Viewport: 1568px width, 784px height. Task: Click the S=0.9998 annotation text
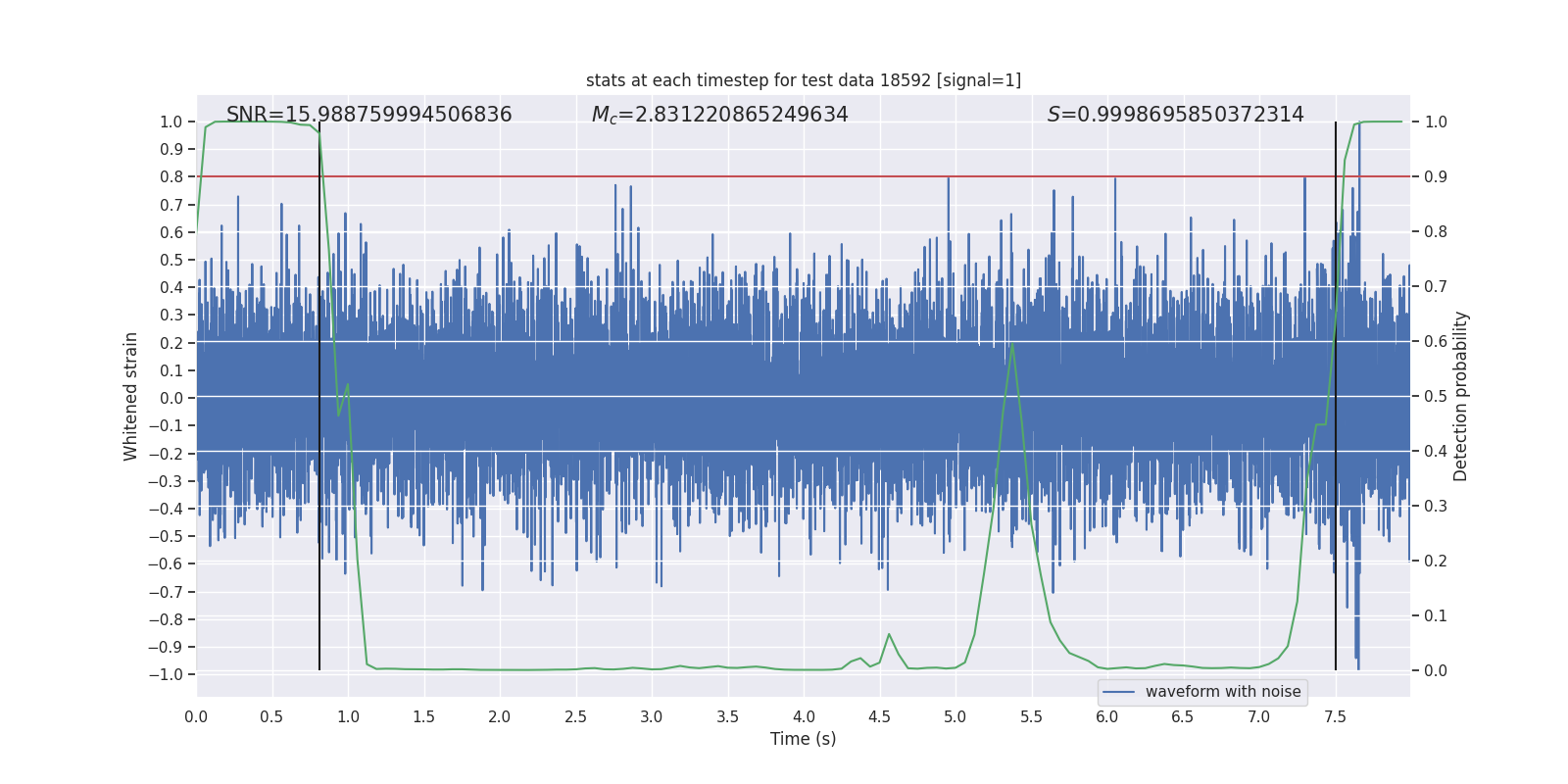(x=1175, y=115)
